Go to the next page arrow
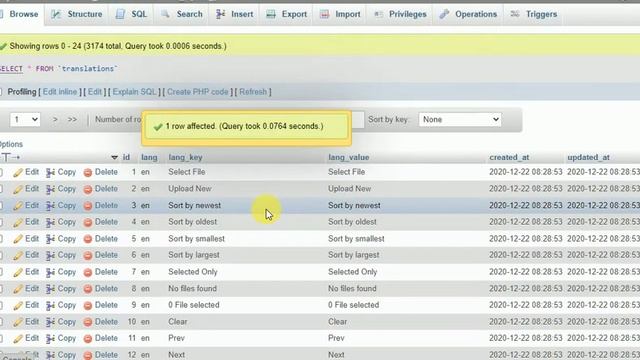This screenshot has width=640, height=360. click(55, 120)
